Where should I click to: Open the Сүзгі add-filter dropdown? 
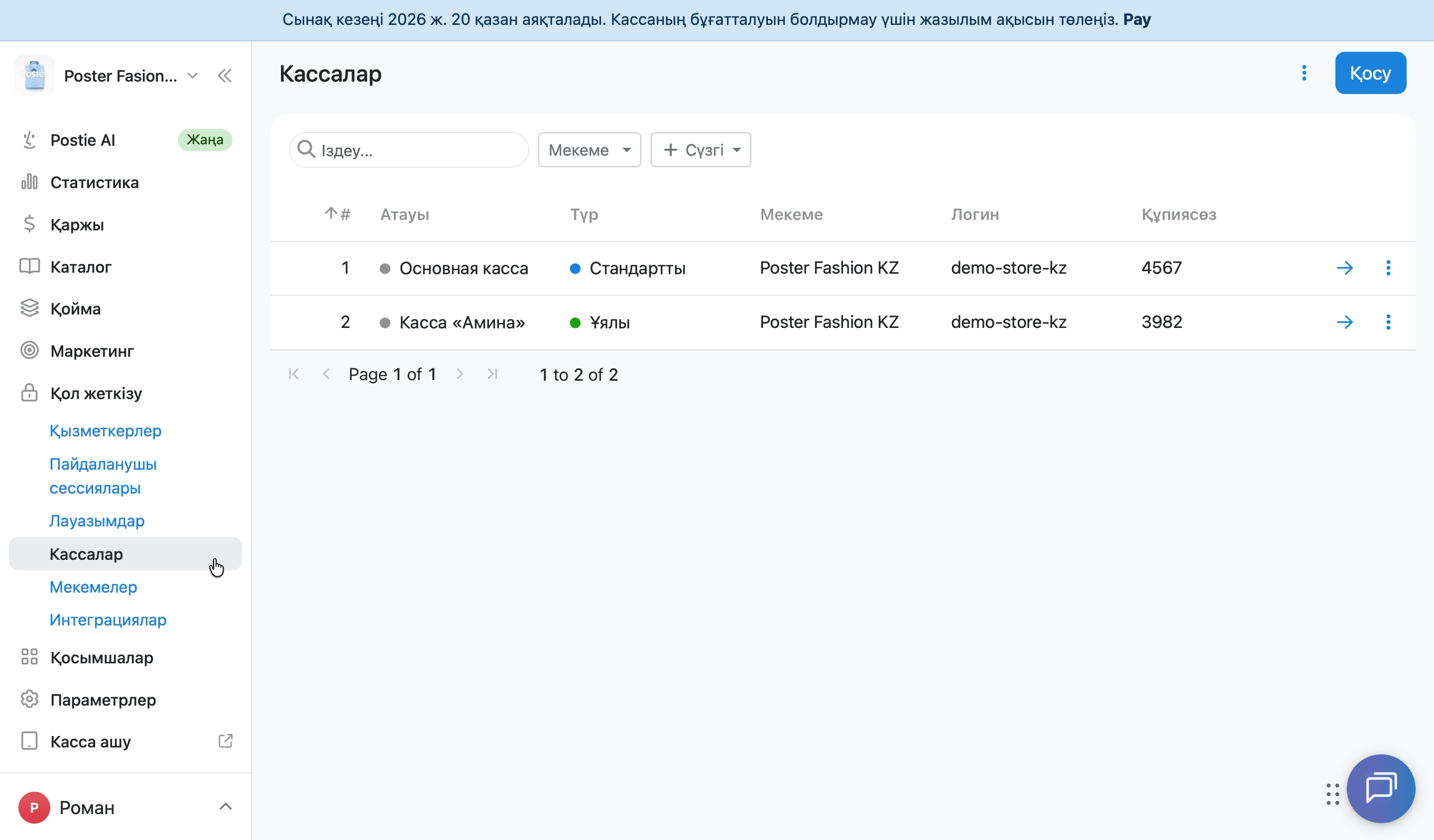click(x=701, y=150)
